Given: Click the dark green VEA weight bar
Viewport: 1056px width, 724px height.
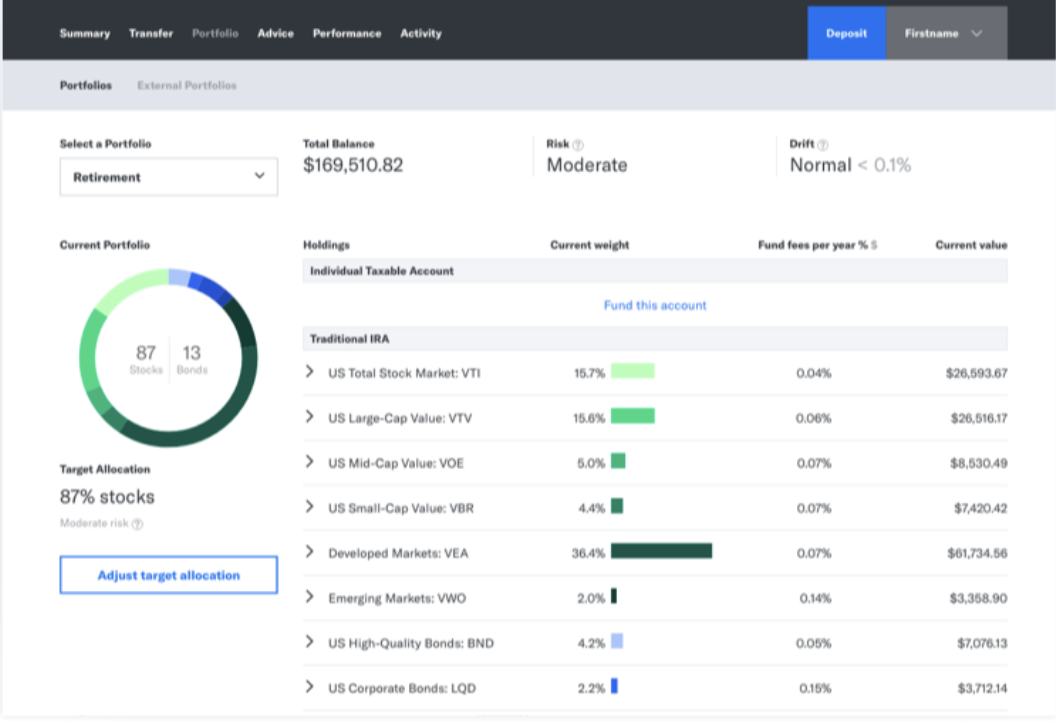Looking at the screenshot, I should pos(661,551).
